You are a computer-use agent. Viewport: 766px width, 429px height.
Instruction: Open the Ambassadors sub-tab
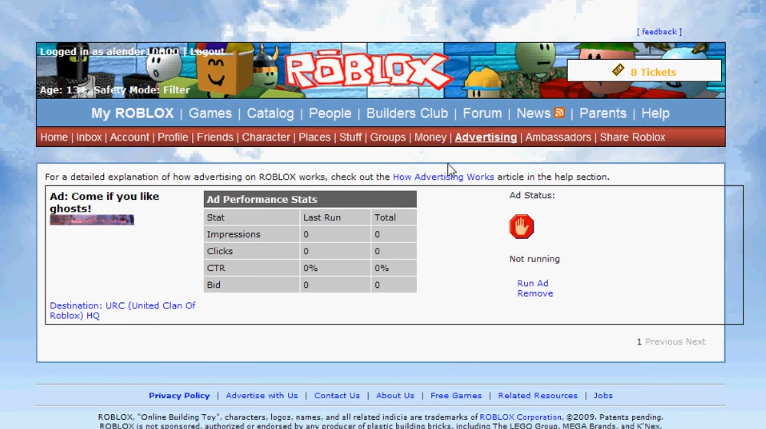(x=558, y=137)
